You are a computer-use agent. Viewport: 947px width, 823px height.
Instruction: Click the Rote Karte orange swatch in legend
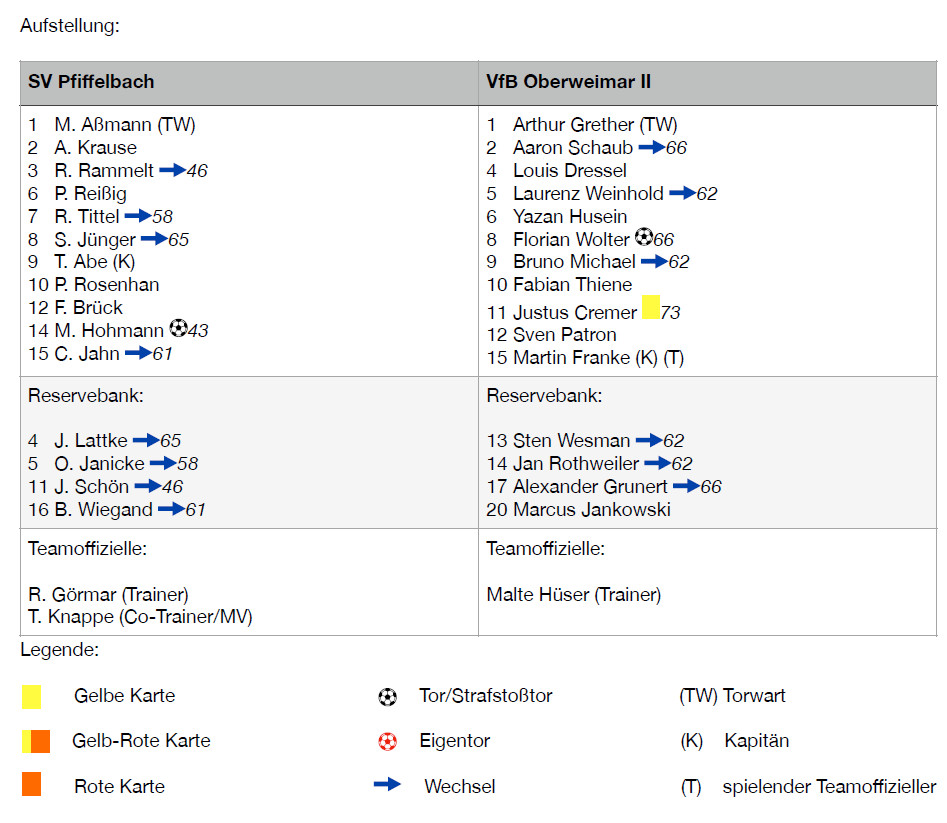[32, 785]
